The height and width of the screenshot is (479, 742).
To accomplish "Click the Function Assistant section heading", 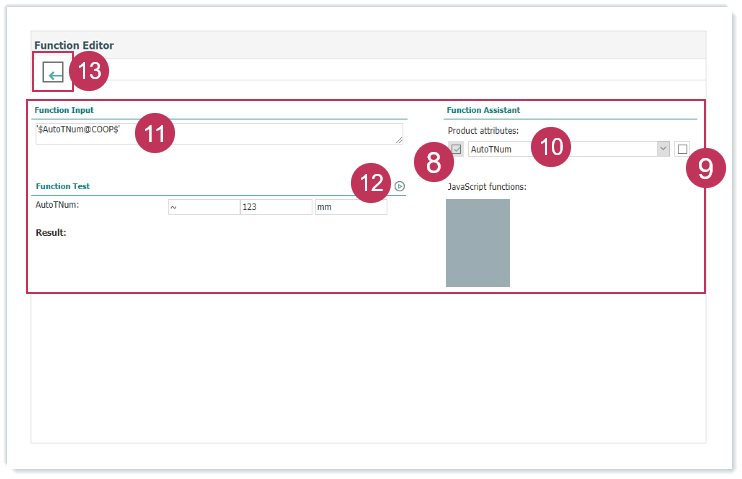I will pos(483,110).
